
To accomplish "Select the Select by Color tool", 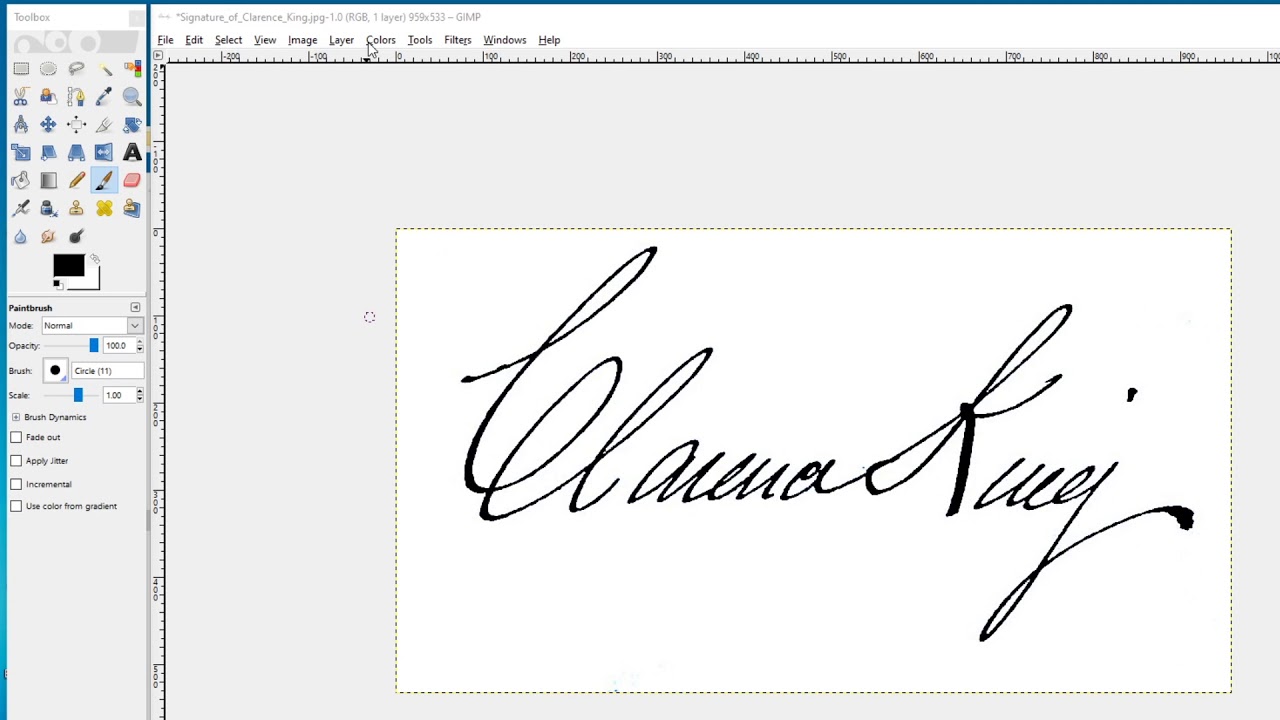I will pyautogui.click(x=132, y=69).
